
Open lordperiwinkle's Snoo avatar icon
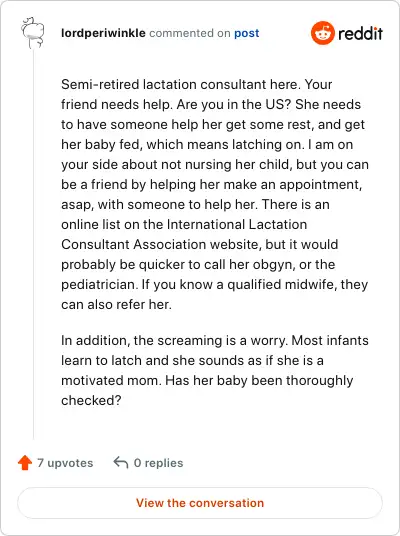coord(32,33)
